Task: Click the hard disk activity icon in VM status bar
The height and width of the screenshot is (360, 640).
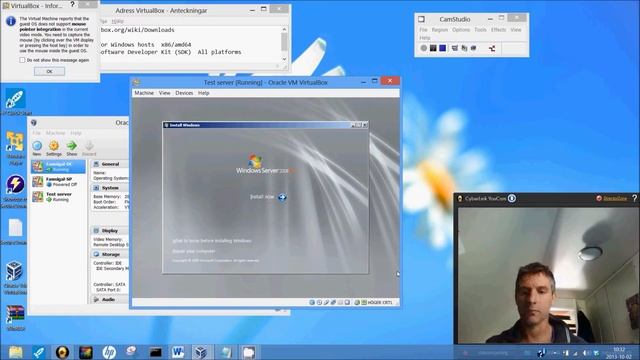Action: [312, 302]
